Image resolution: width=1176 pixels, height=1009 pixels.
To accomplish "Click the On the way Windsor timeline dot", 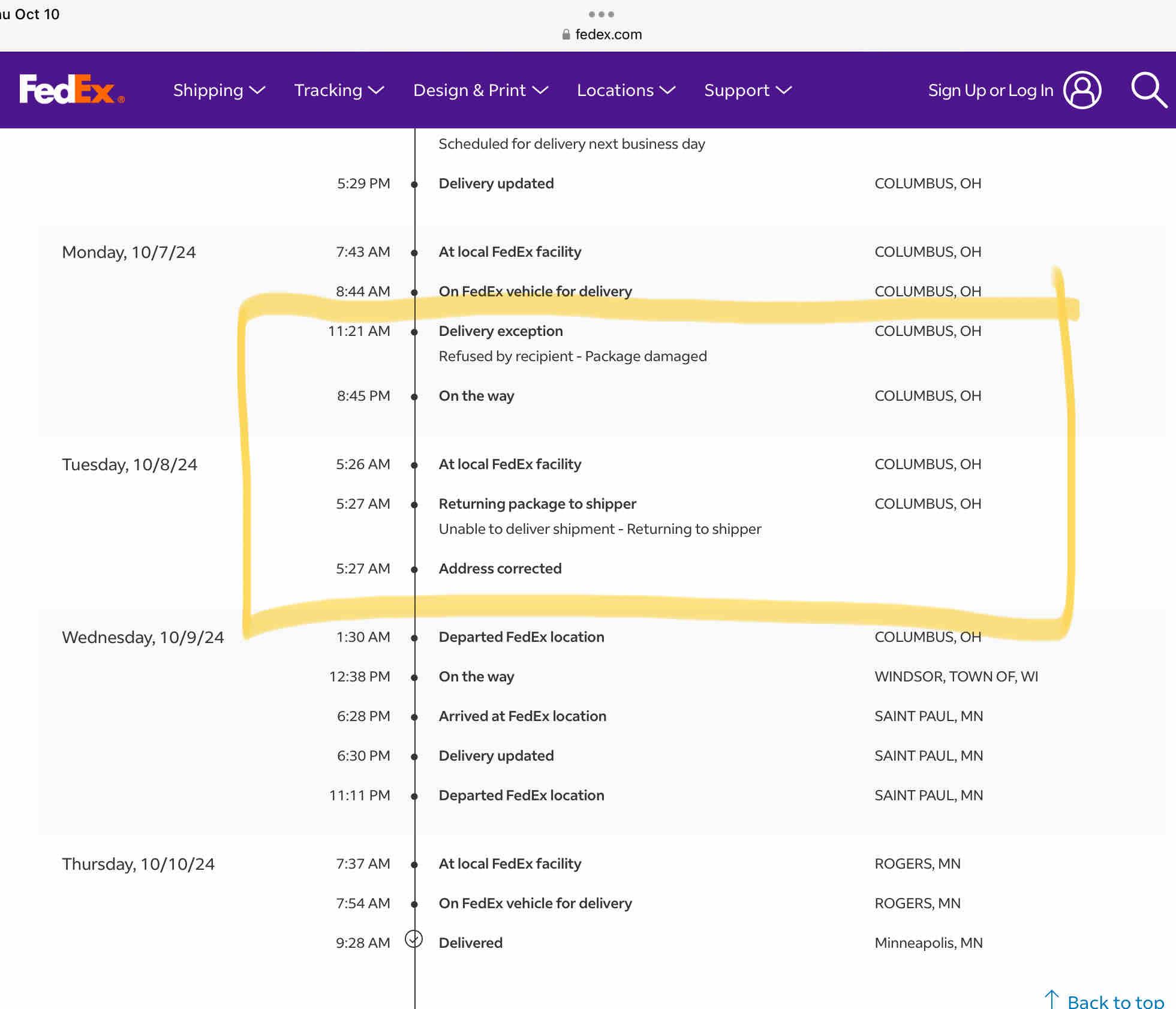I will coord(414,677).
